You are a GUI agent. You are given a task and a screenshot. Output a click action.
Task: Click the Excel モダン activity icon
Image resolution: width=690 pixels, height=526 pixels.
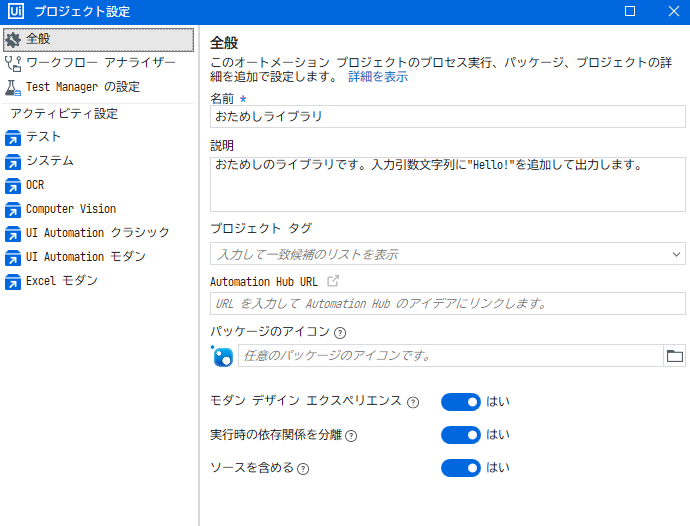[x=13, y=282]
